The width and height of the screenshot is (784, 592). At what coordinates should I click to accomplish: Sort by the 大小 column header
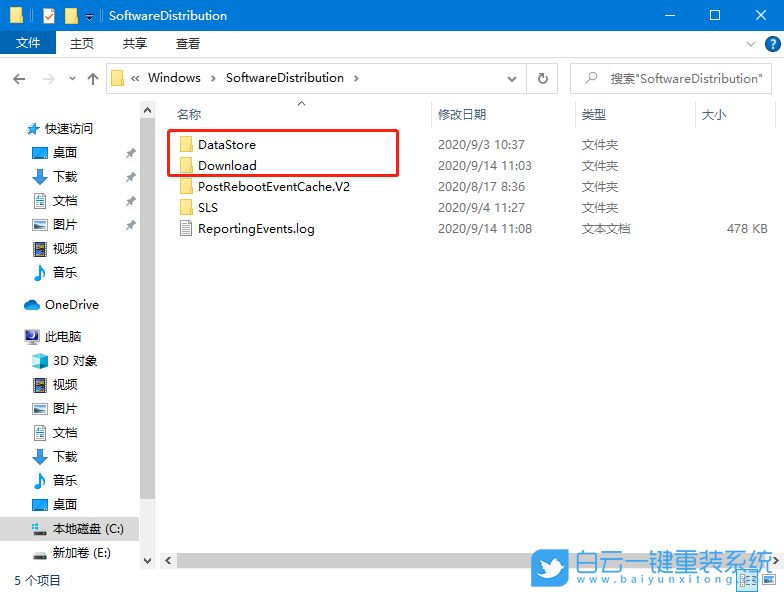click(714, 114)
